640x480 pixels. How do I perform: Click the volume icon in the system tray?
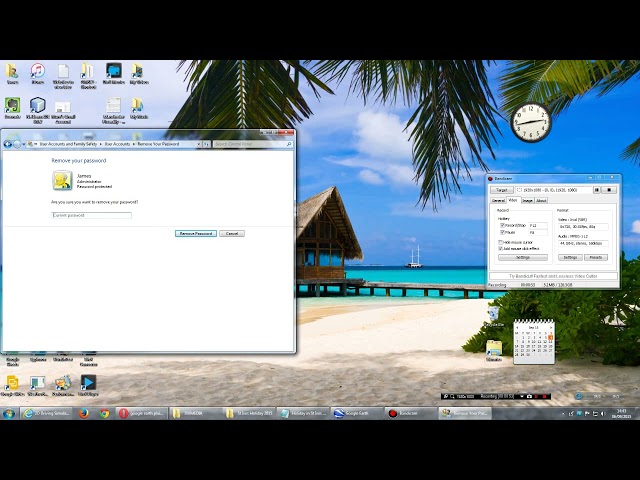click(x=603, y=414)
